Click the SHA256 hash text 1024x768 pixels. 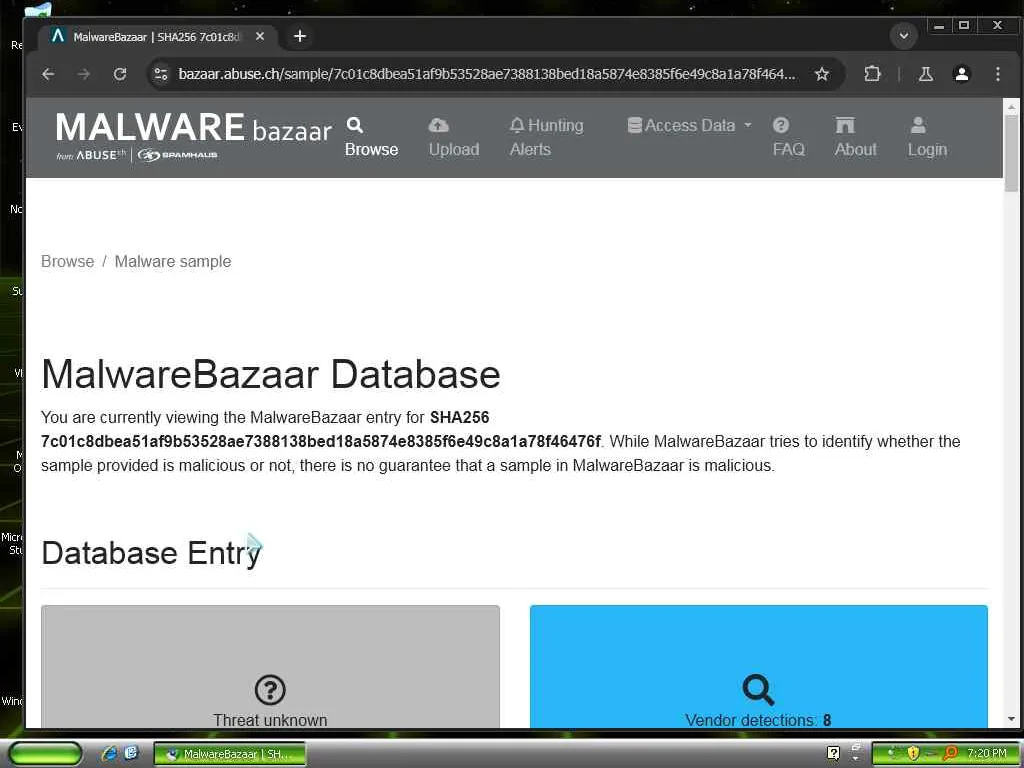click(320, 441)
